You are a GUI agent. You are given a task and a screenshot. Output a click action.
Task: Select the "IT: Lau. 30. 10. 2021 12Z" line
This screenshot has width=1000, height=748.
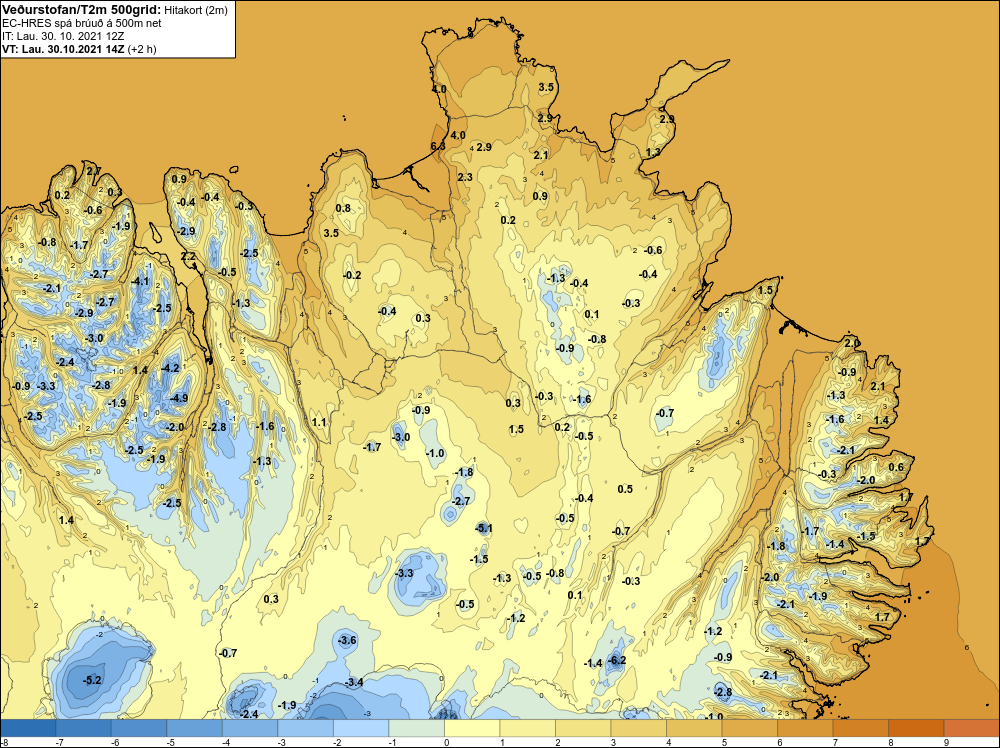coord(63,36)
